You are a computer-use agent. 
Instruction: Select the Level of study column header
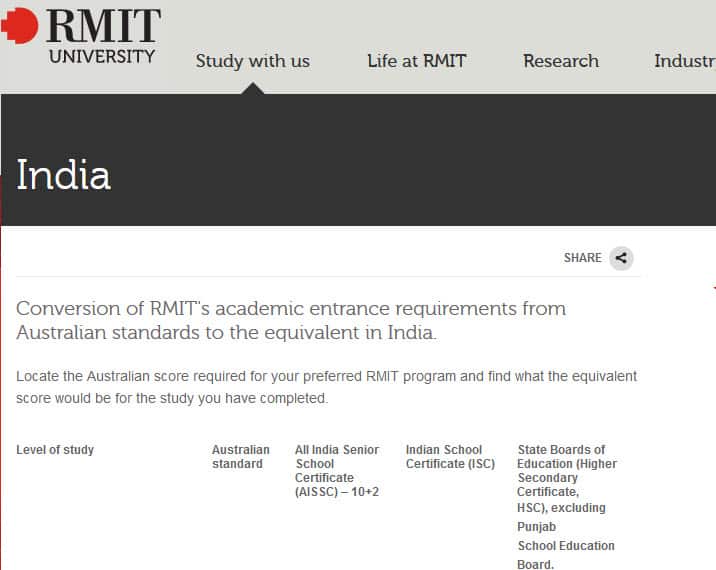click(55, 450)
